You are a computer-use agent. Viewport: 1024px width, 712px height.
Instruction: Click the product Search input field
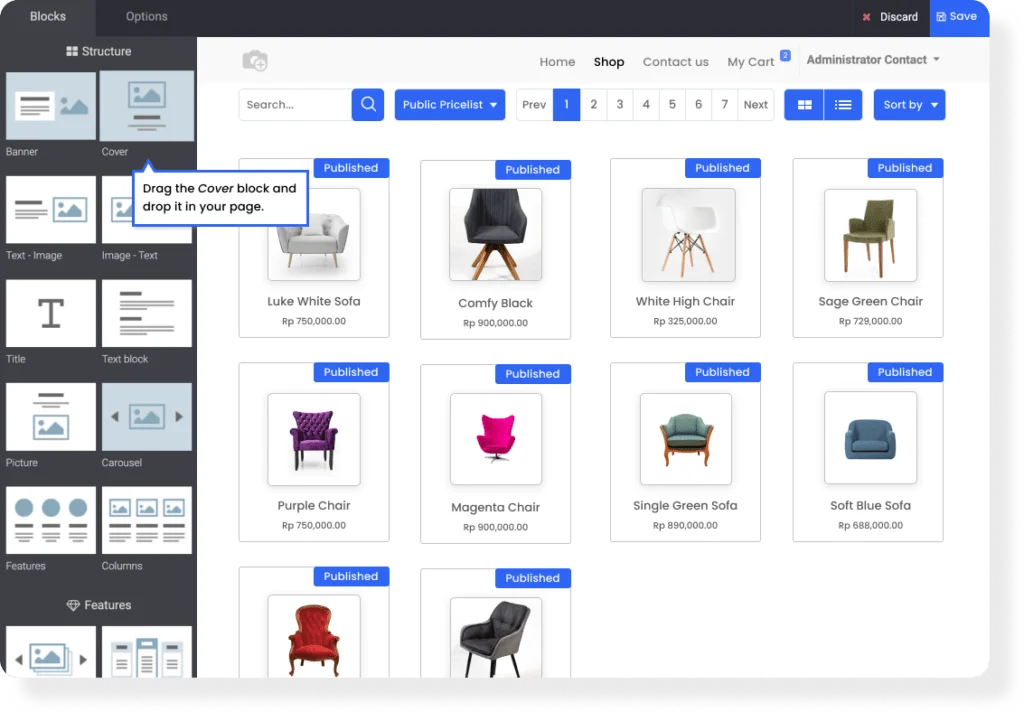(x=295, y=105)
